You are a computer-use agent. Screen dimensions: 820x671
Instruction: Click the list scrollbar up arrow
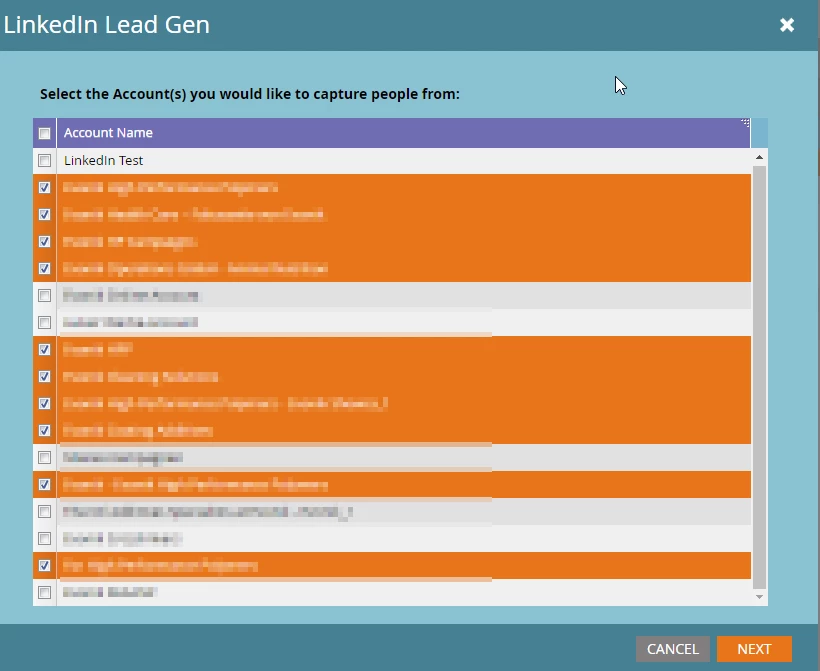759,157
